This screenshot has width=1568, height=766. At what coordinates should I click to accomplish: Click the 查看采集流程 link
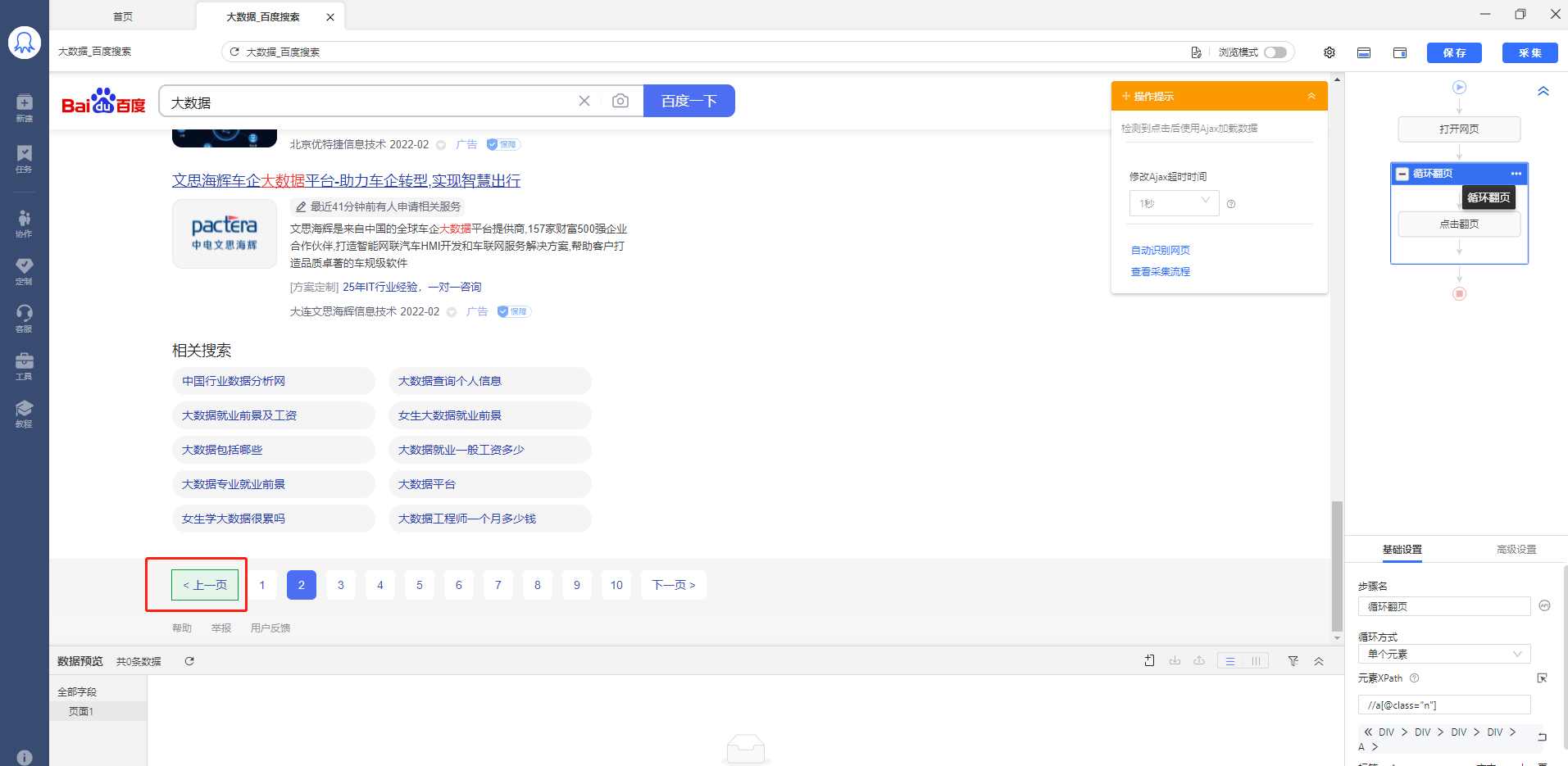click(x=1161, y=272)
